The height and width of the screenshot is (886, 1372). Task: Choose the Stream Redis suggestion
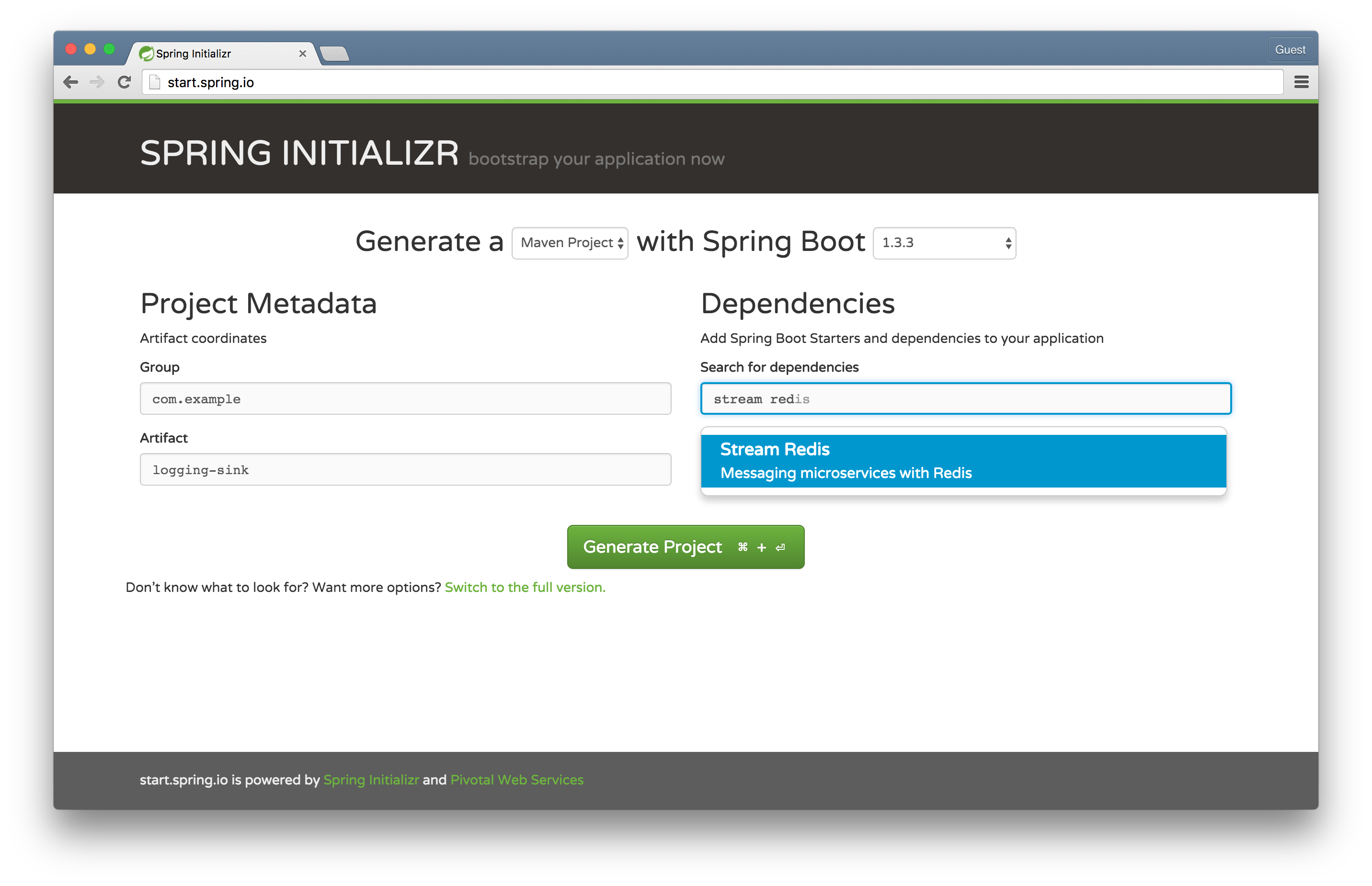963,461
